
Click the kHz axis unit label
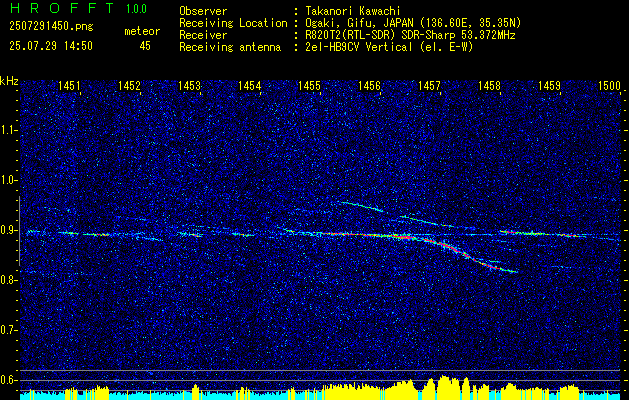[9, 81]
